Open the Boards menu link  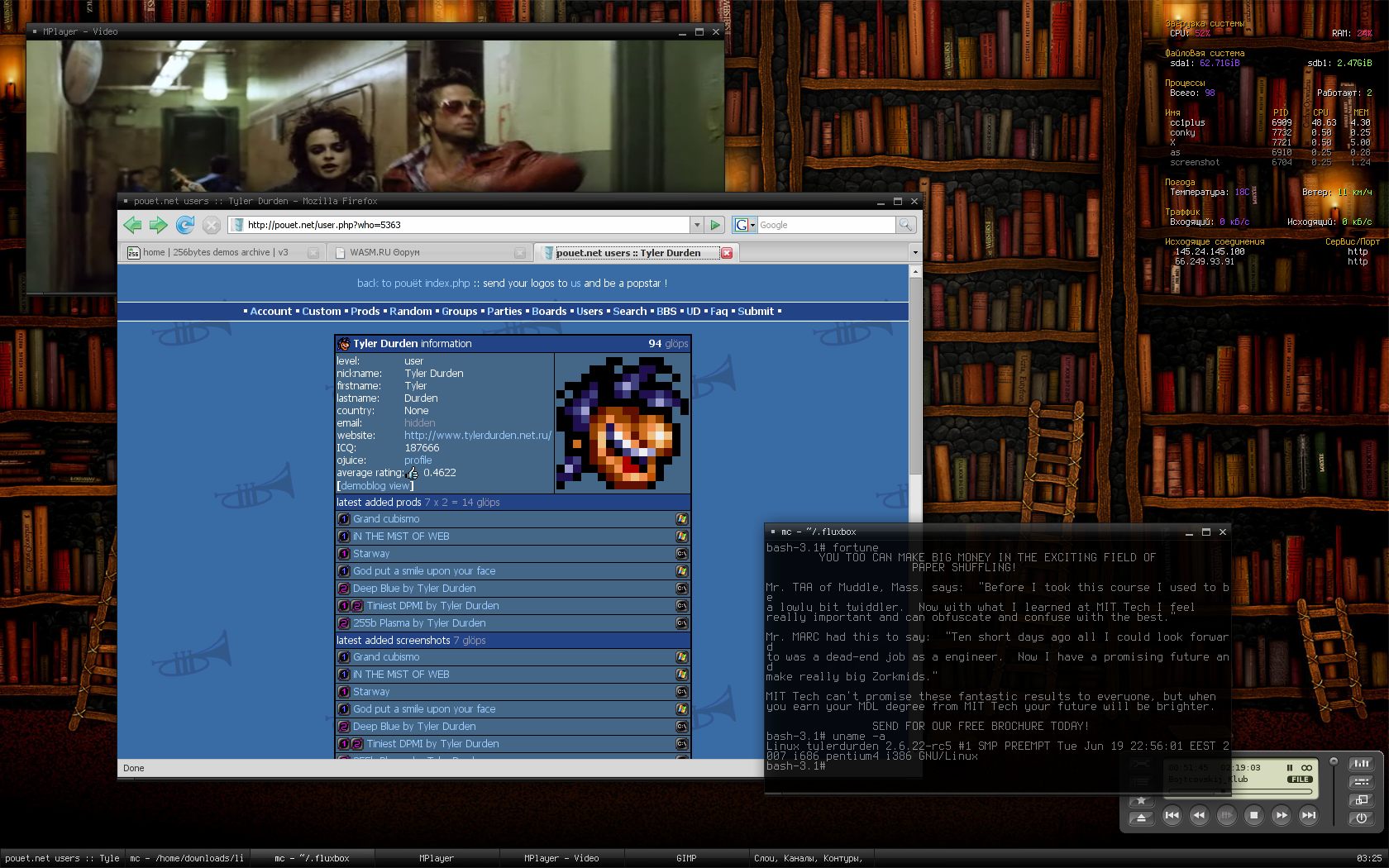pyautogui.click(x=549, y=312)
